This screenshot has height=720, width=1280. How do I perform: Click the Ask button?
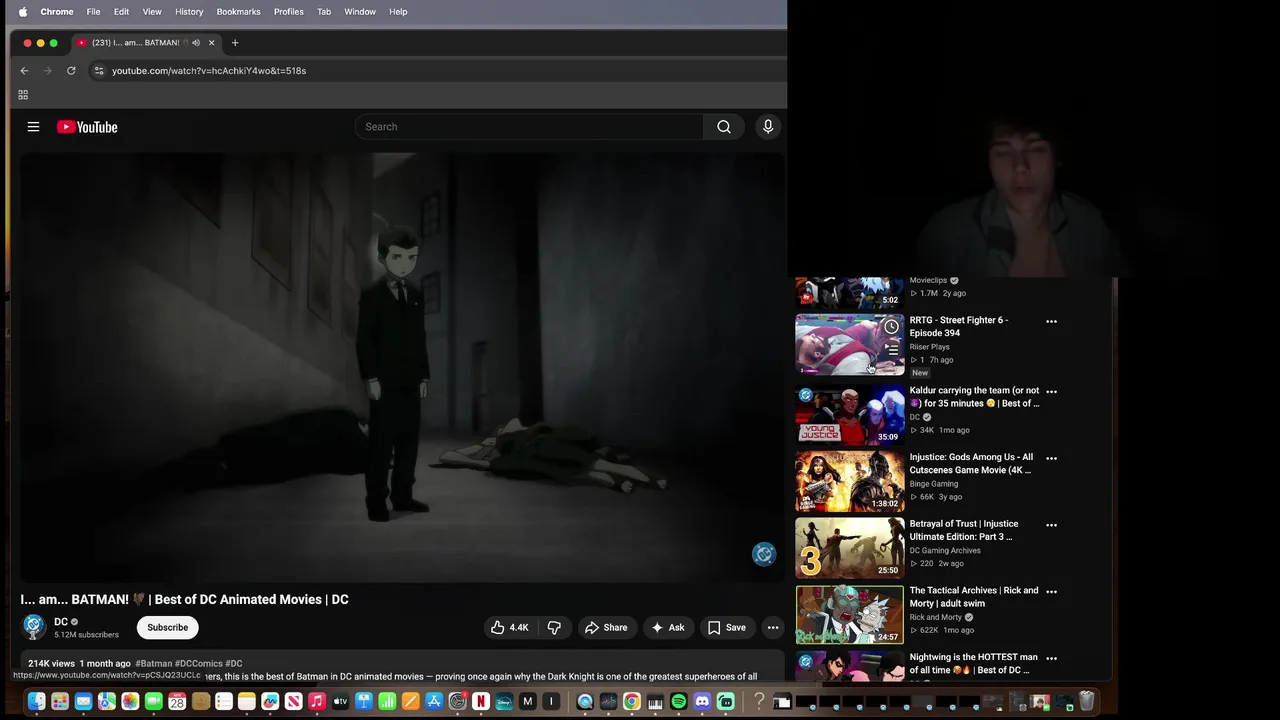pyautogui.click(x=668, y=627)
